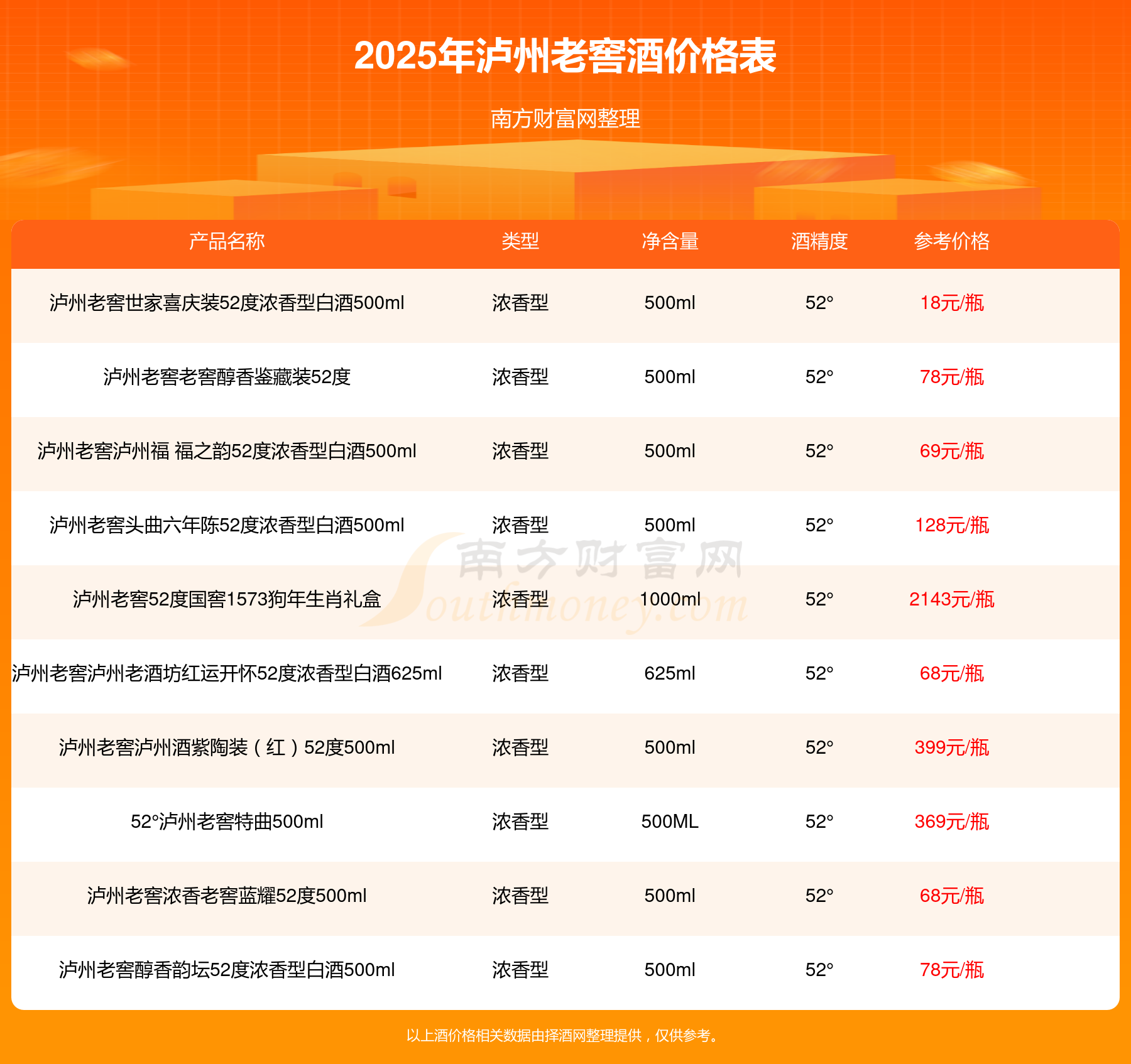Click "500ml" net content in 蓝耀 row
Screen dimensions: 1131x1064
(x=670, y=896)
